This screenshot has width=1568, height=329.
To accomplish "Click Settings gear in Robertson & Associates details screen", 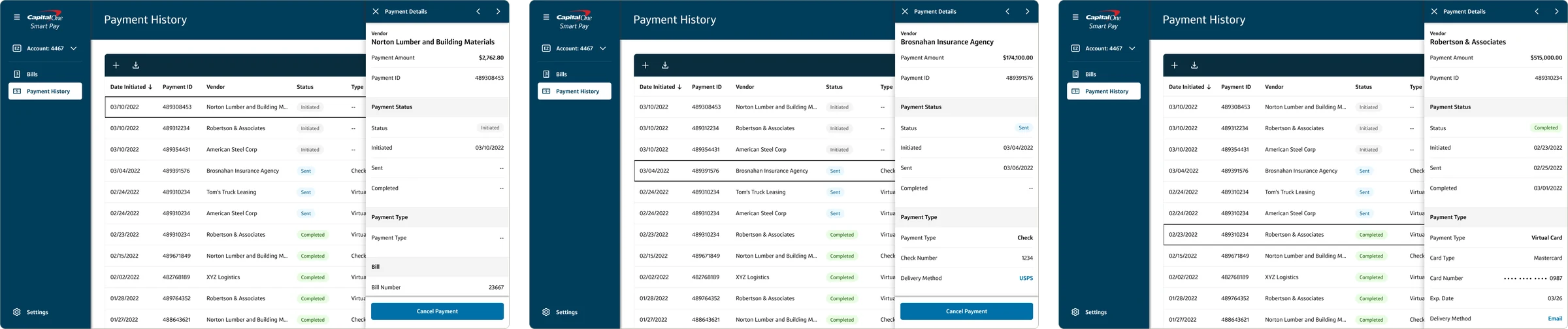I will [1075, 312].
